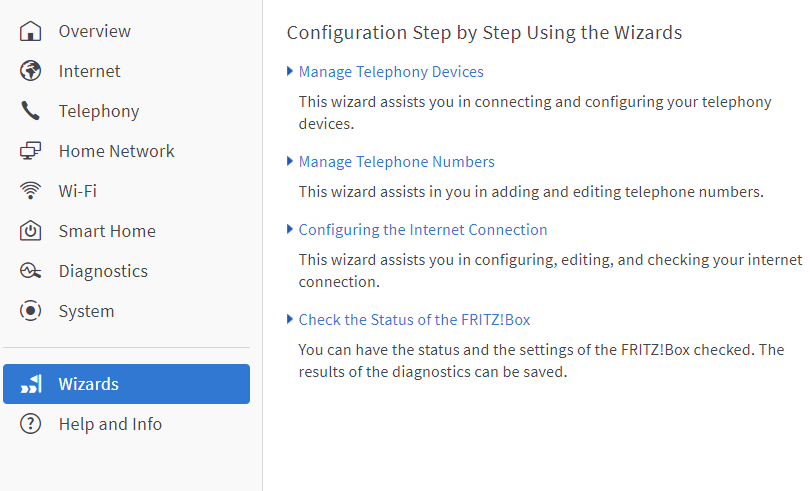
Task: Click the System gear icon
Action: (31, 311)
